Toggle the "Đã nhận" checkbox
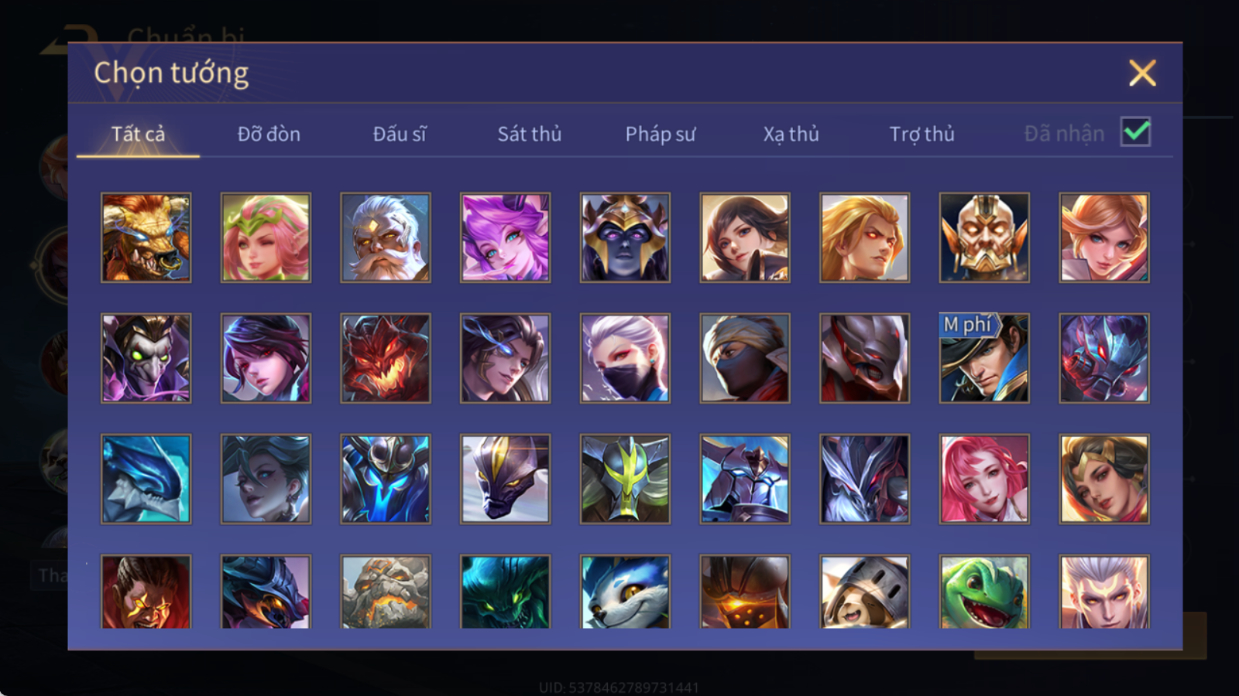 pos(1135,132)
